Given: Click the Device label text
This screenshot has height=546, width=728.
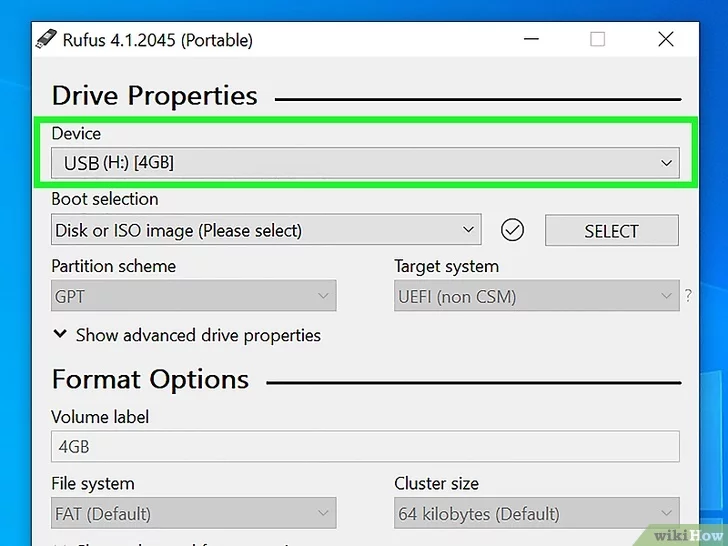Looking at the screenshot, I should [76, 133].
